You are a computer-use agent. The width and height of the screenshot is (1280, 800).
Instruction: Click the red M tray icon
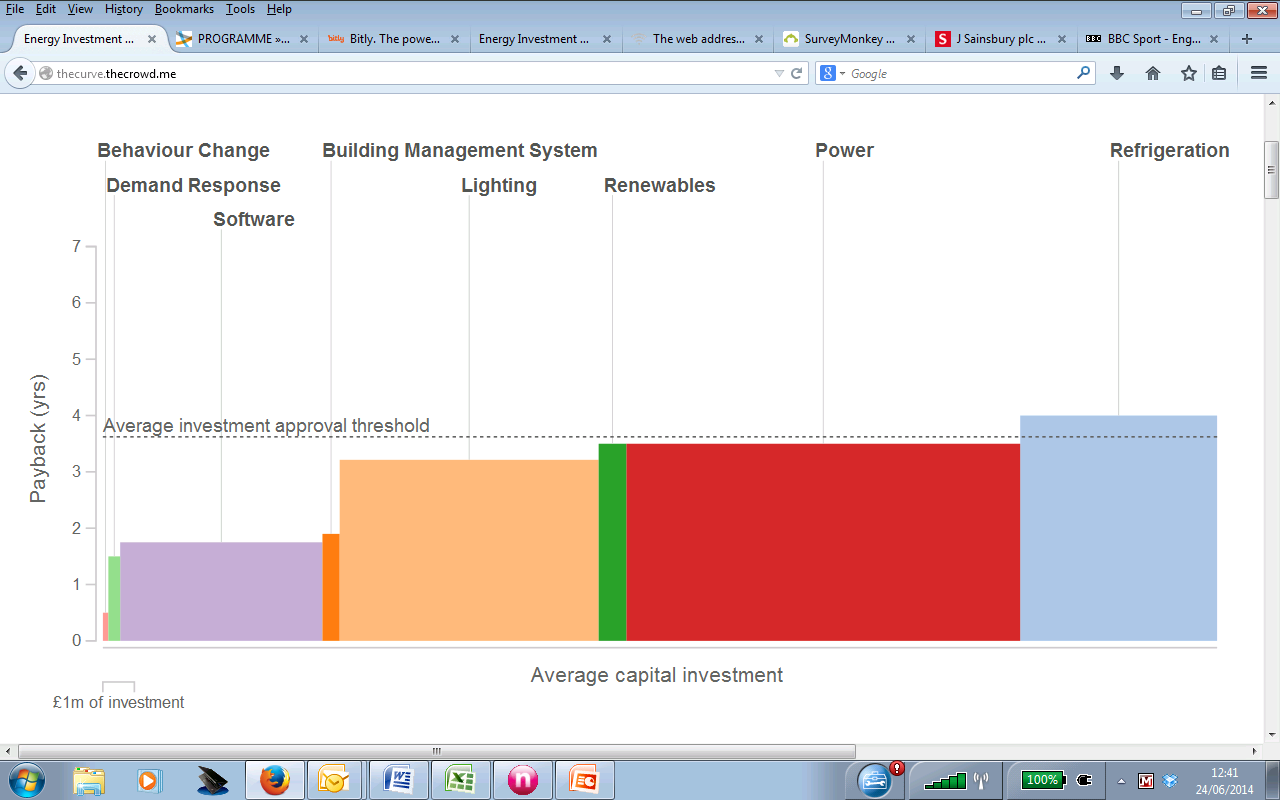click(1146, 780)
